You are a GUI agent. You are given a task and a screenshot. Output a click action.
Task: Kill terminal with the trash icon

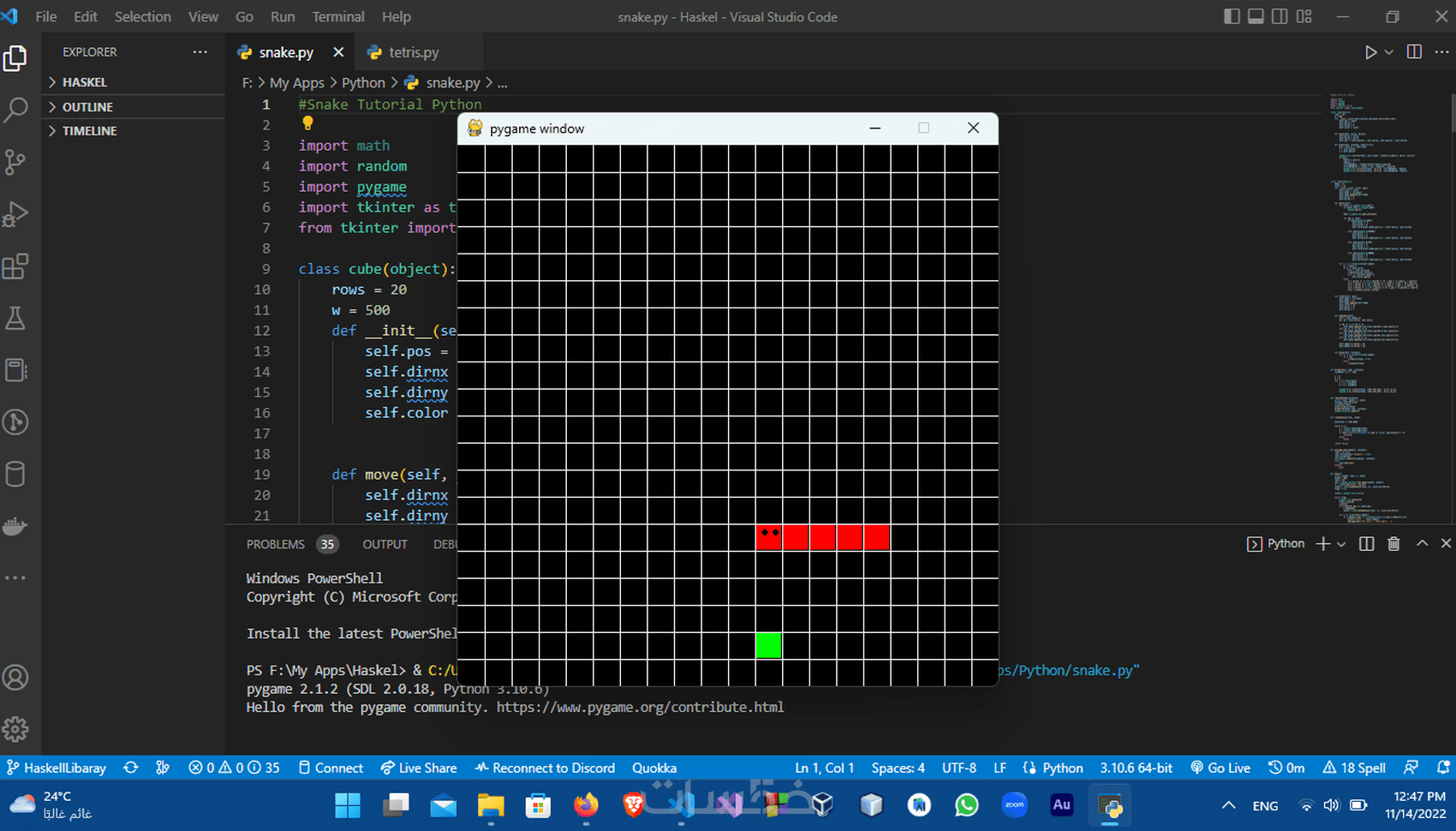pos(1393,544)
